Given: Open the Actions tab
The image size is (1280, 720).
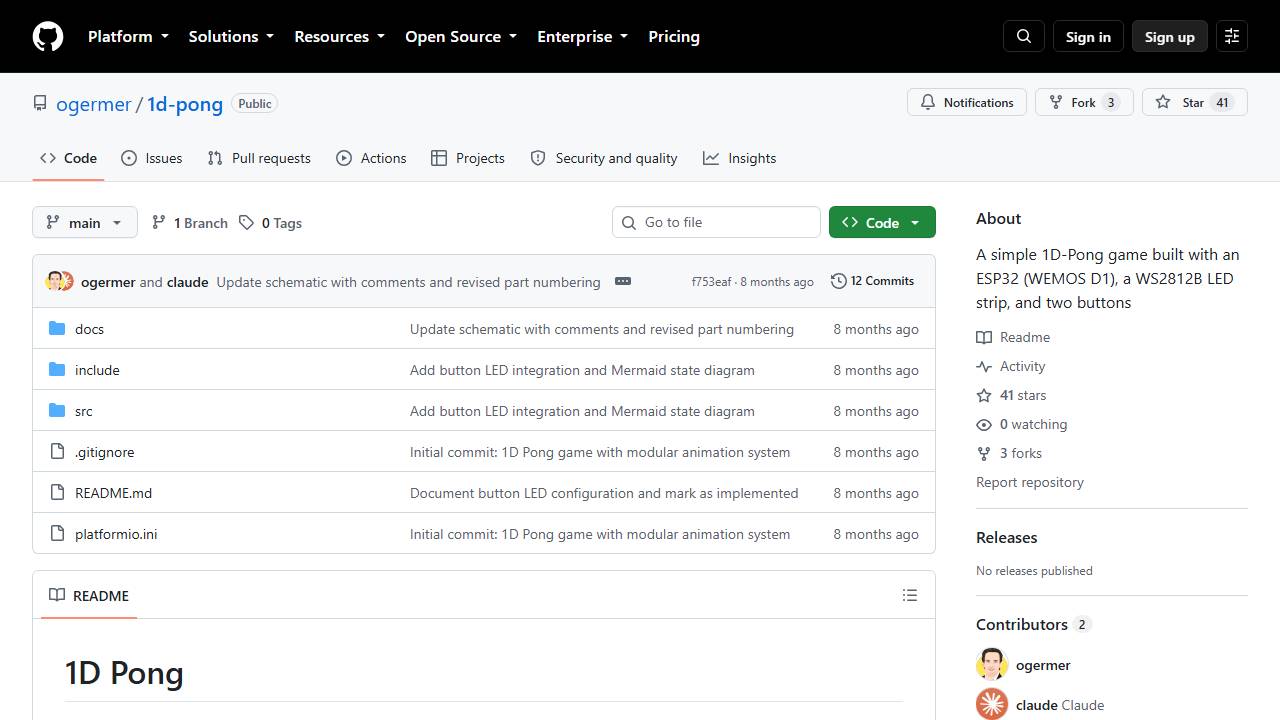Looking at the screenshot, I should (x=371, y=158).
